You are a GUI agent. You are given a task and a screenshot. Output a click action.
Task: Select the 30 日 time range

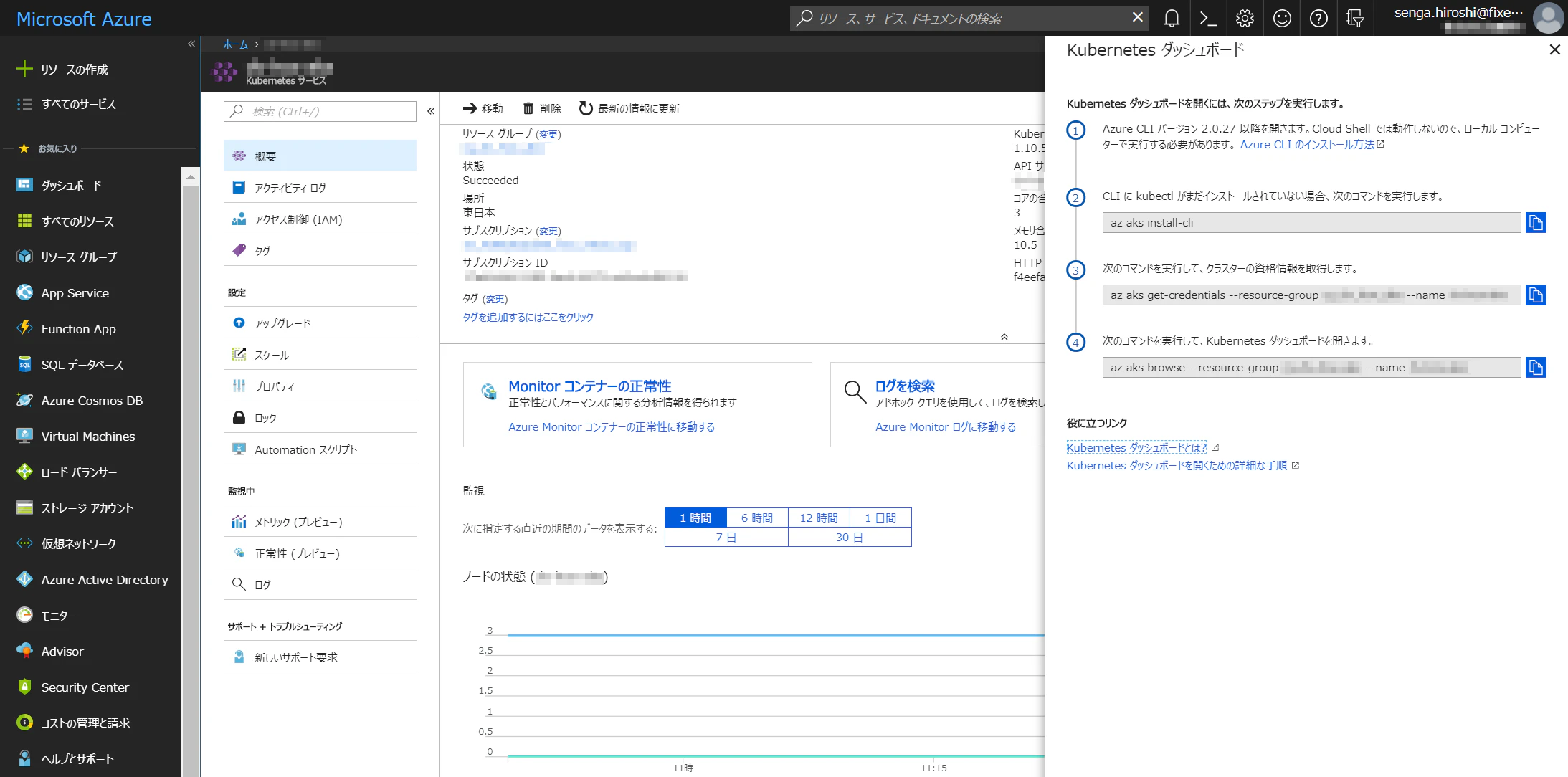[x=850, y=537]
